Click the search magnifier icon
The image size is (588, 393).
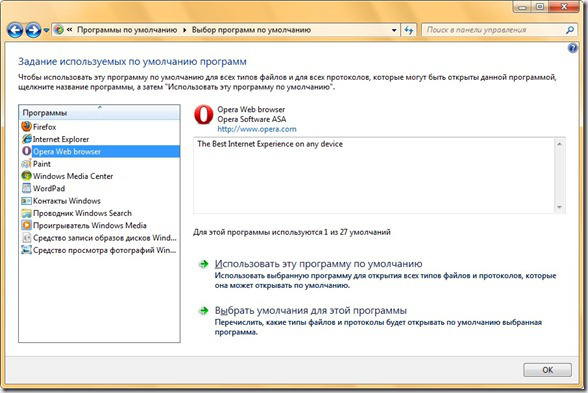click(x=570, y=30)
